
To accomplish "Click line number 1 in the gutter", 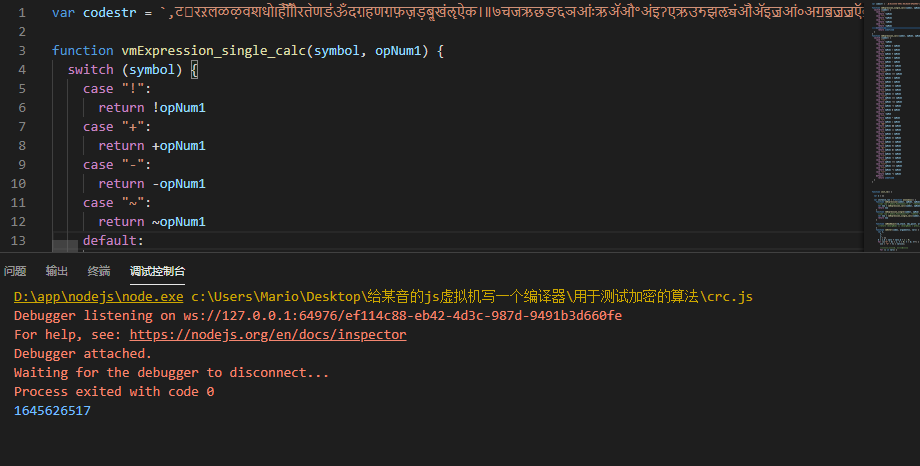I will pos(21,12).
